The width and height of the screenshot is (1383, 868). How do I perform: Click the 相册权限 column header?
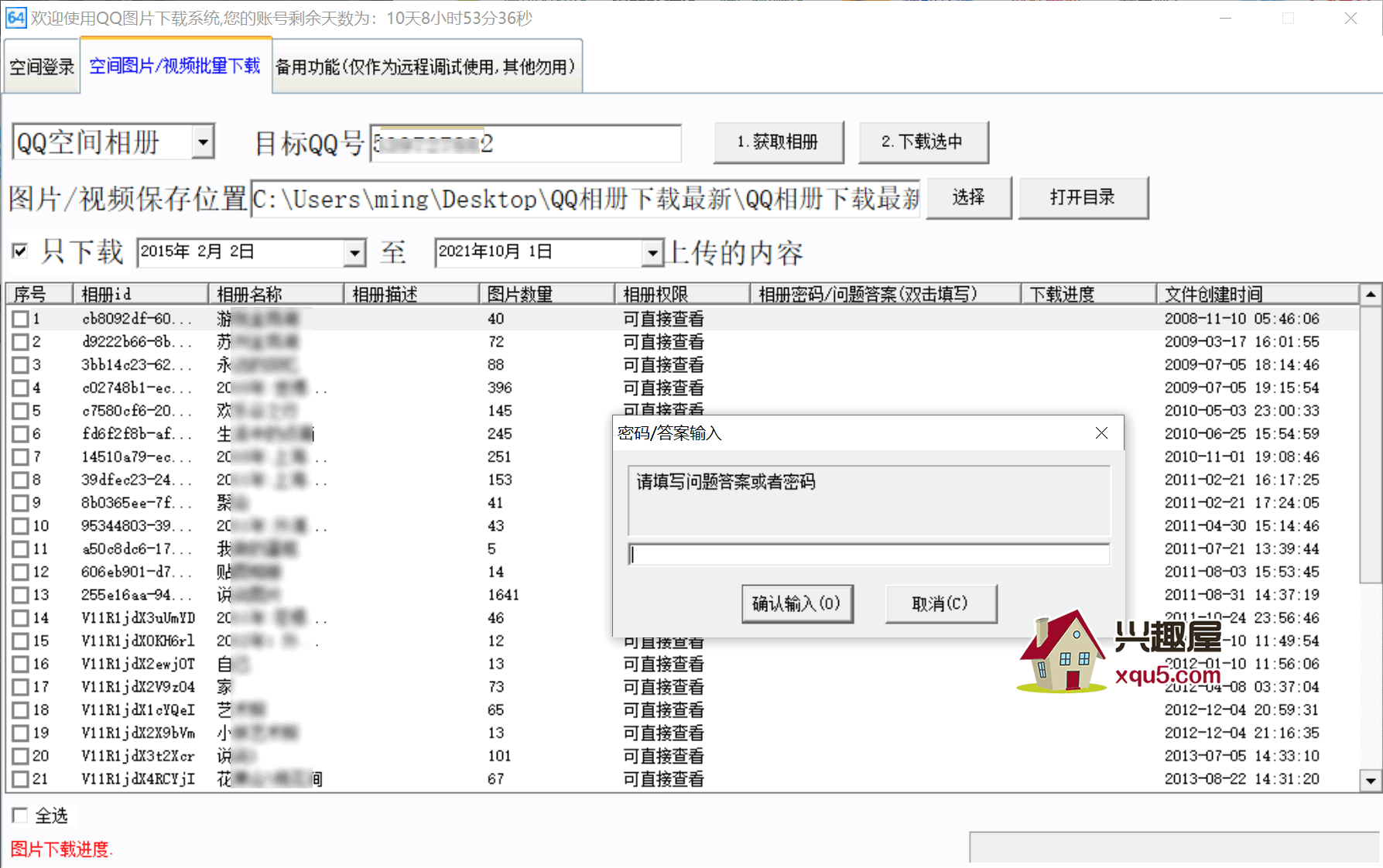683,294
